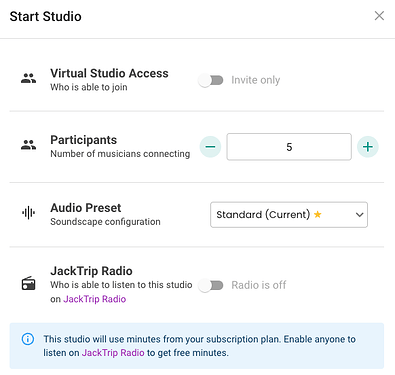Screen dimensions: 395x375
Task: Click the JackTrip Radio icon
Action: [x=28, y=284]
